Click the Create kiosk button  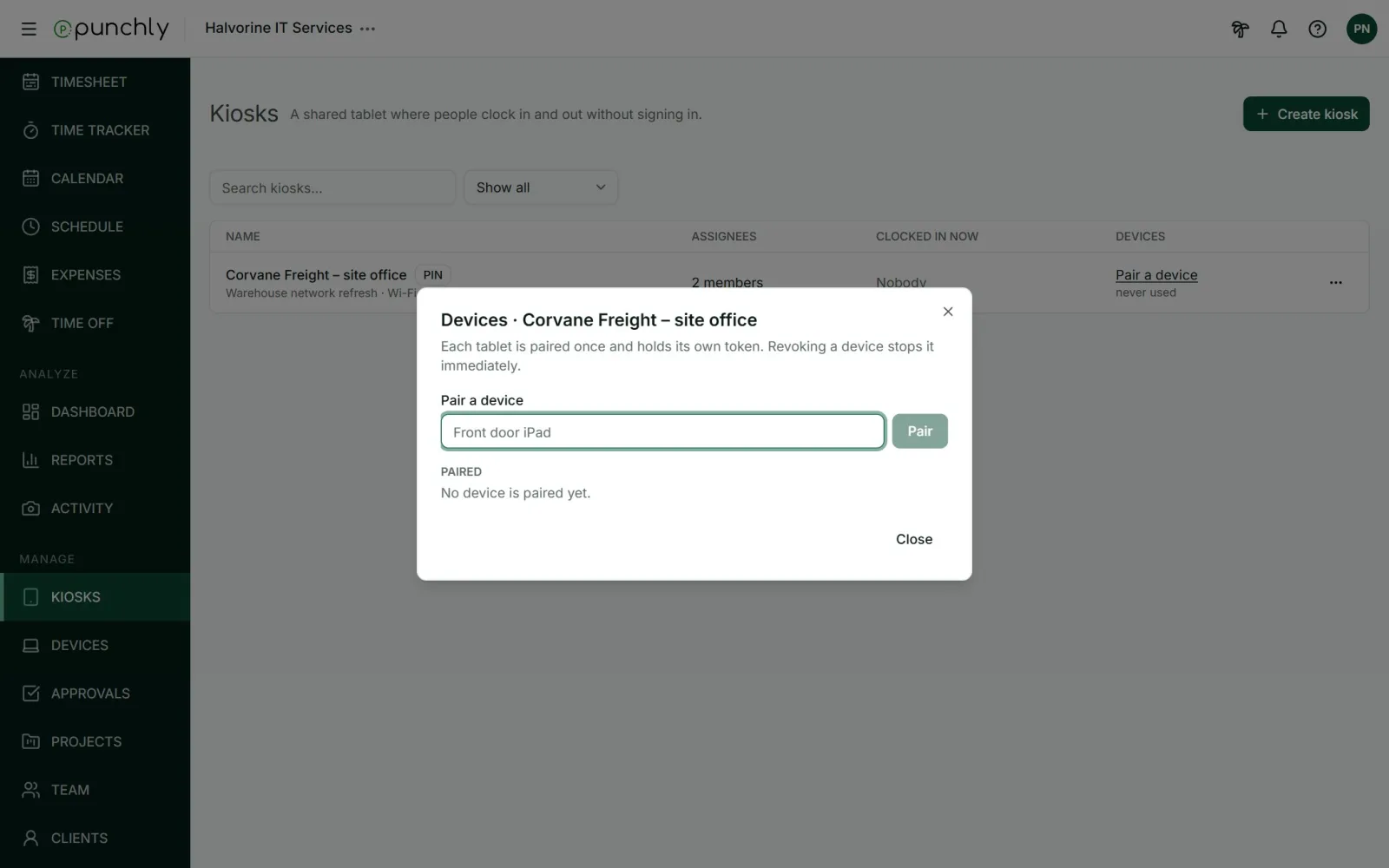click(x=1306, y=114)
